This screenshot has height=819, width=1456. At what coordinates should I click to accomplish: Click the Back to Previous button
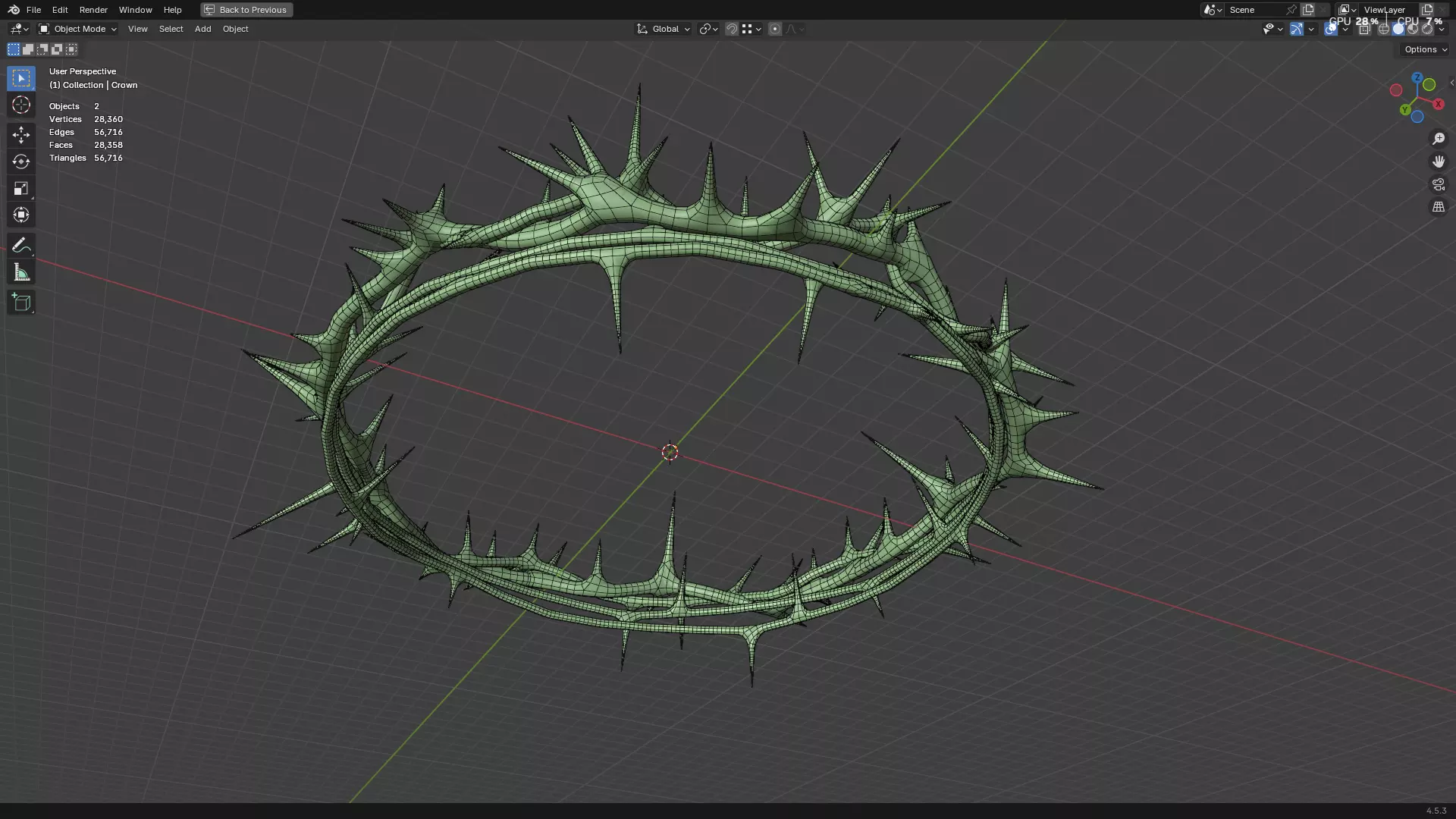tap(246, 10)
